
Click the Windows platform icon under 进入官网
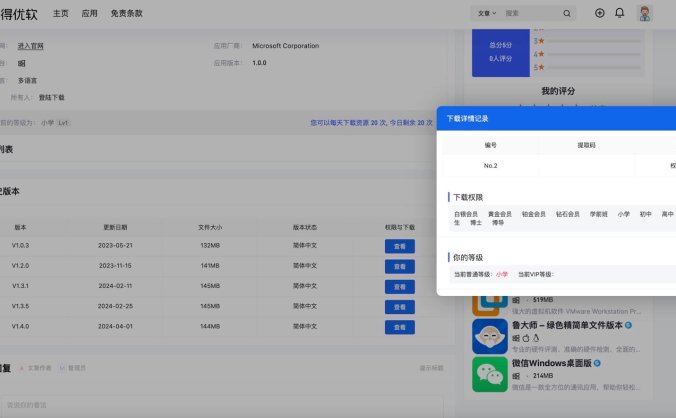click(22, 63)
